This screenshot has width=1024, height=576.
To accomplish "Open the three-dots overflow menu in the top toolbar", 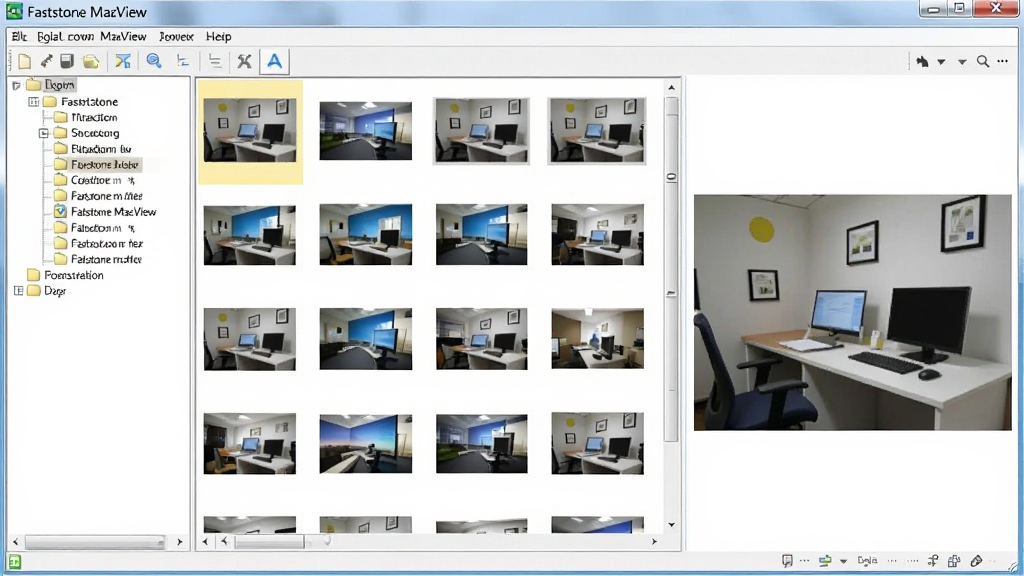I will pyautogui.click(x=1003, y=61).
